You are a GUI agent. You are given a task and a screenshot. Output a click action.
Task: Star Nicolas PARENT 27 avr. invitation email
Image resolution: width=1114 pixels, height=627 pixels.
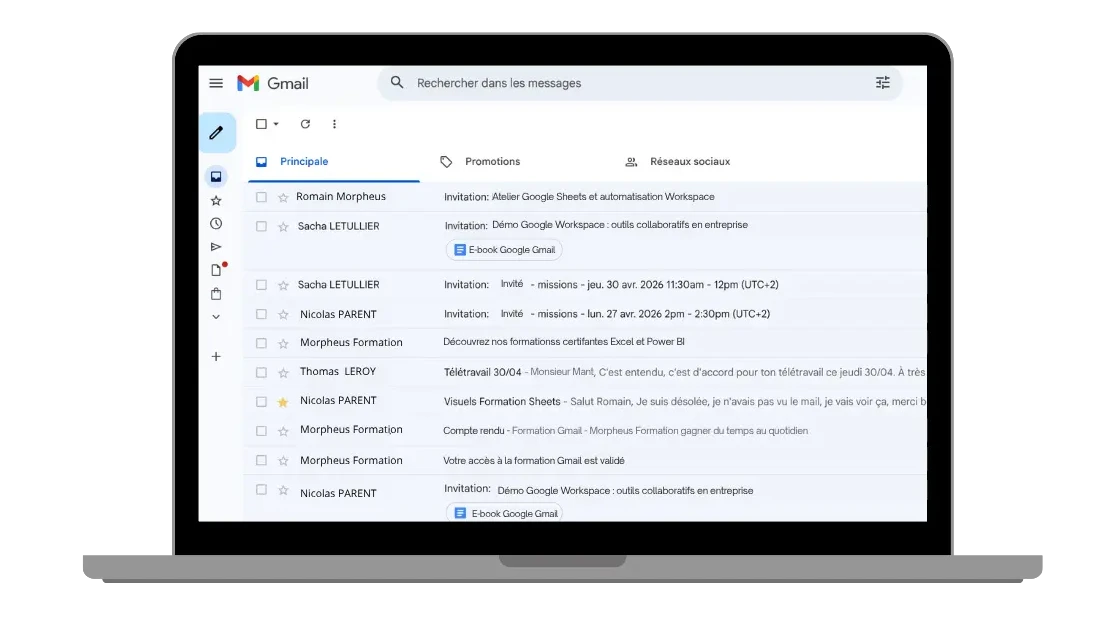(x=283, y=315)
